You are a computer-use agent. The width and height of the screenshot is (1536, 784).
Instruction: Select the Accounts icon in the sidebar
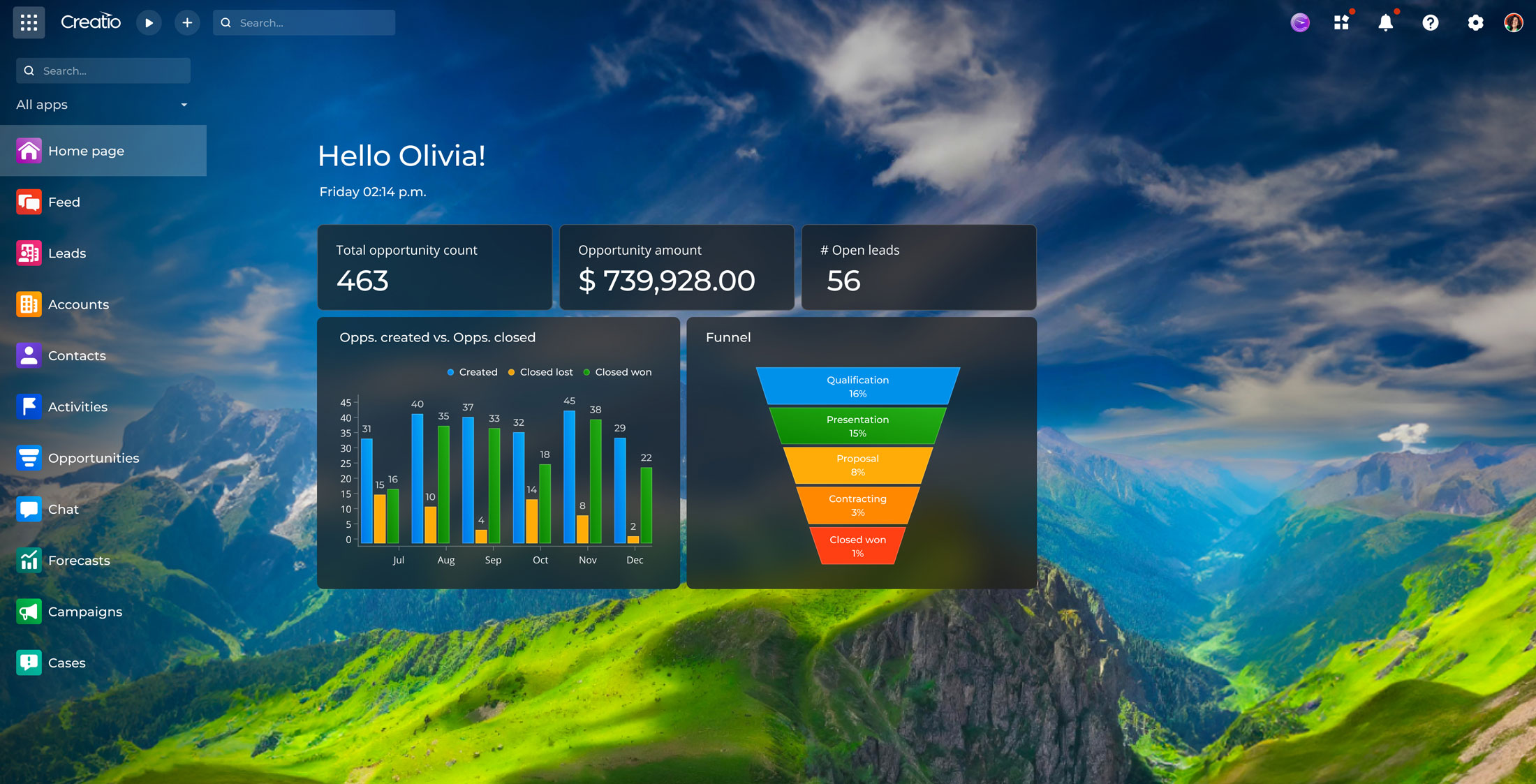[29, 304]
